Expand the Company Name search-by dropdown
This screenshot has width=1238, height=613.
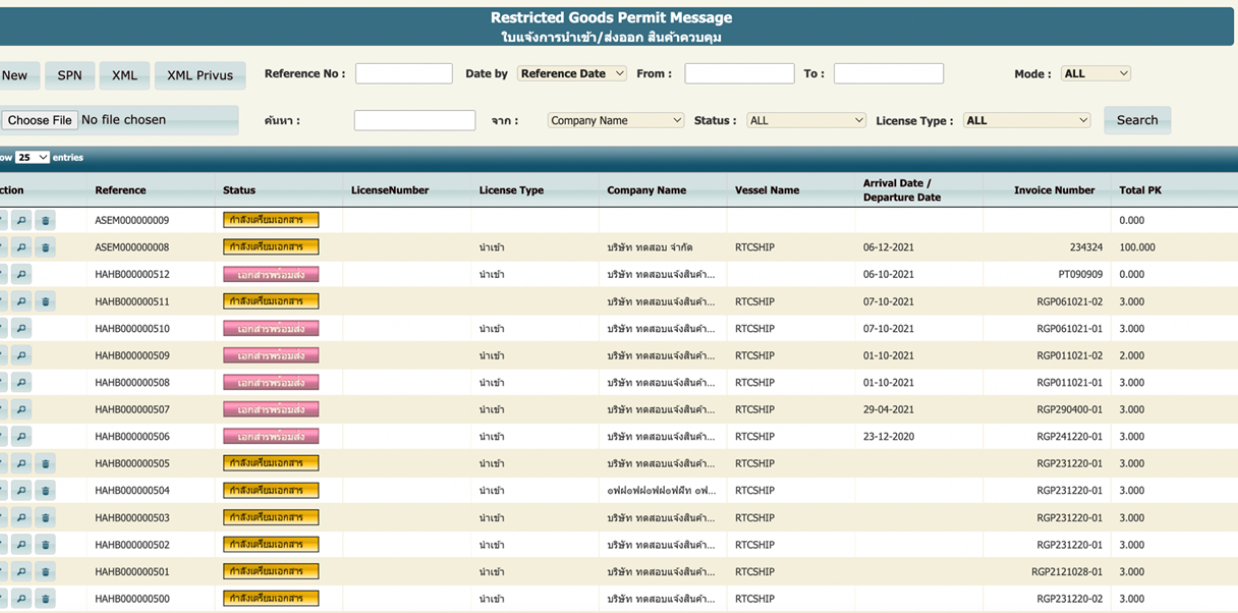pyautogui.click(x=615, y=121)
